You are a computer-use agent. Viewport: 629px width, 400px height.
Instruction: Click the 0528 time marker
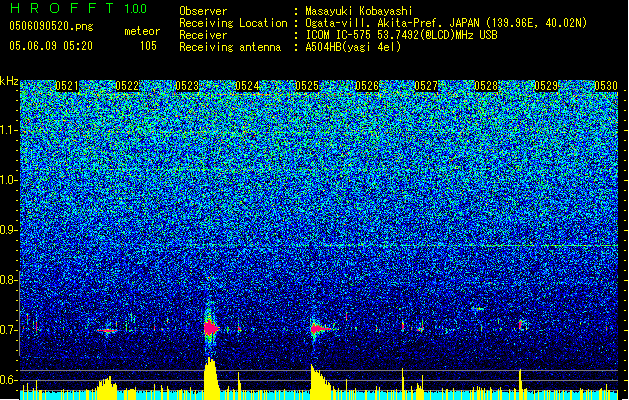(x=486, y=86)
